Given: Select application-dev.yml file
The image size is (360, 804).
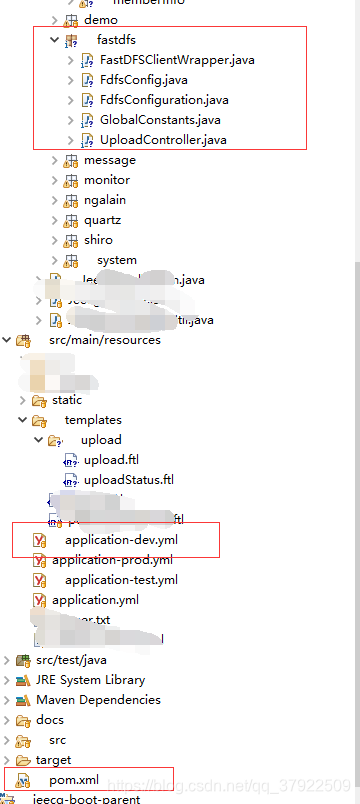Looking at the screenshot, I should (x=122, y=540).
